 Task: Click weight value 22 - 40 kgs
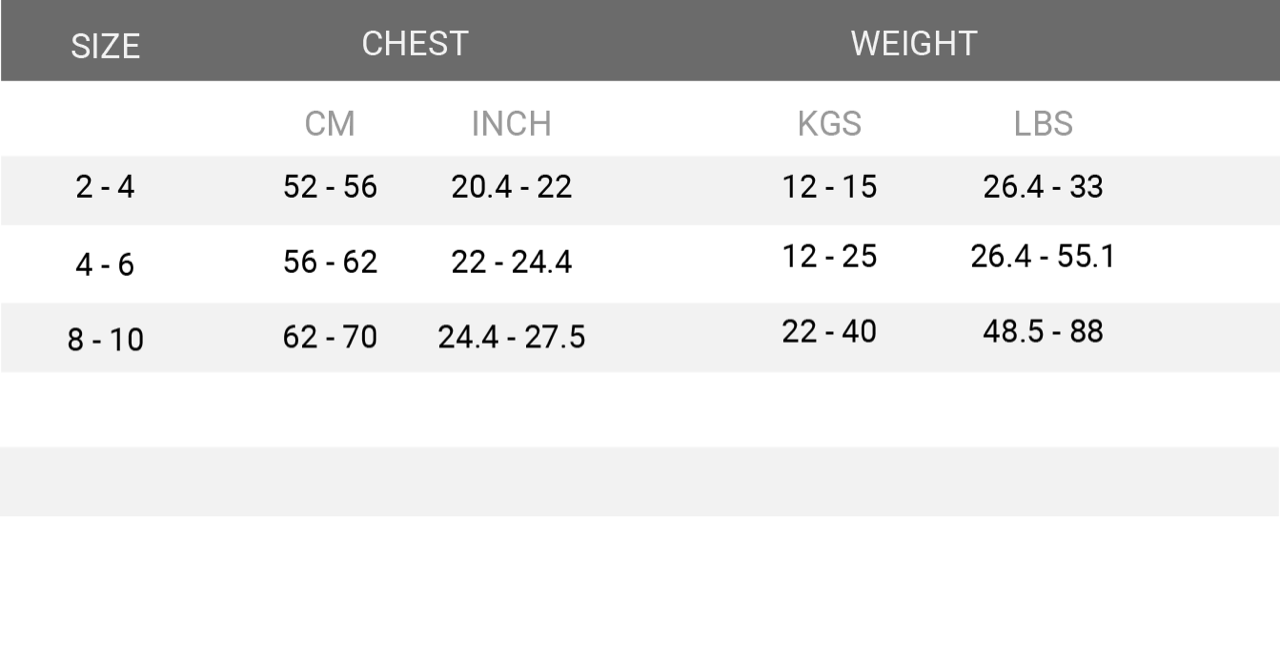coord(829,332)
